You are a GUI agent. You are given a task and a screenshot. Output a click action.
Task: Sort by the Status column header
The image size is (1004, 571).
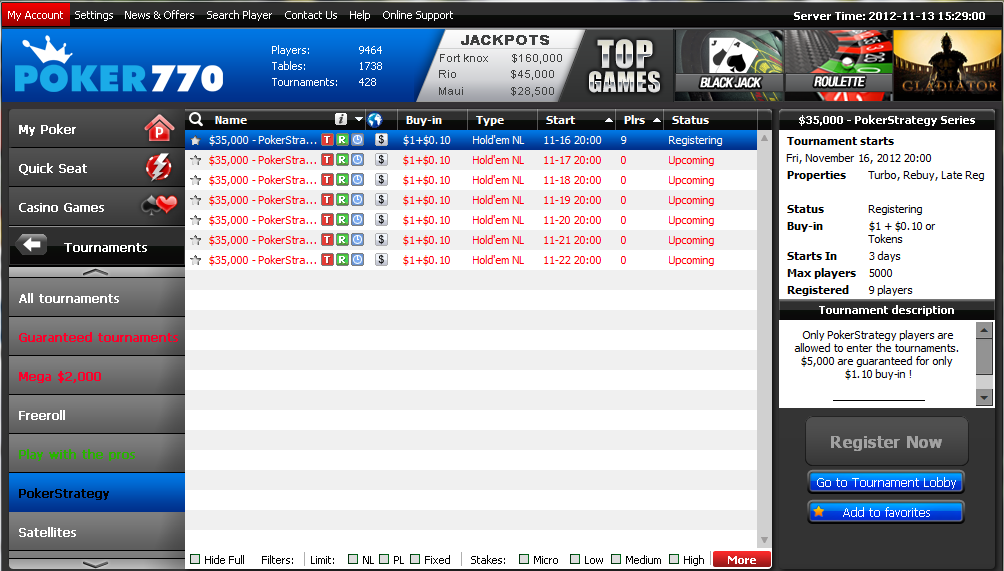coord(710,120)
